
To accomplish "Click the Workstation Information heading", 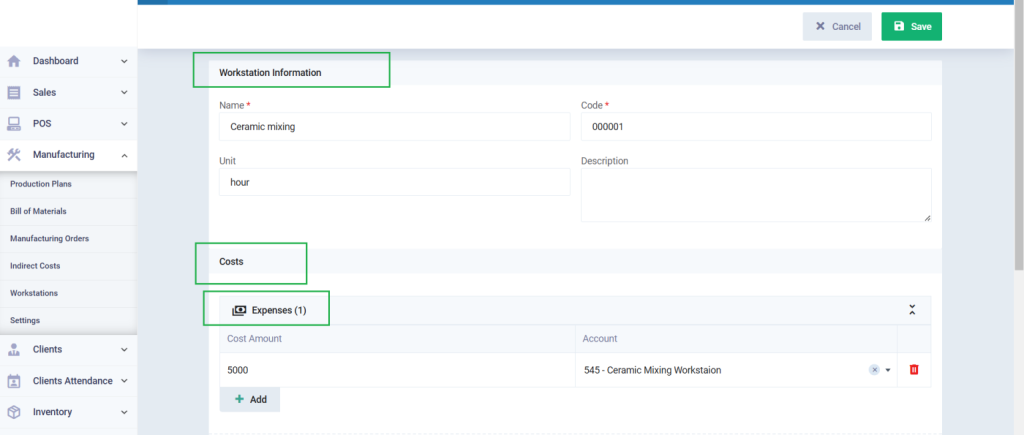I will 270,72.
